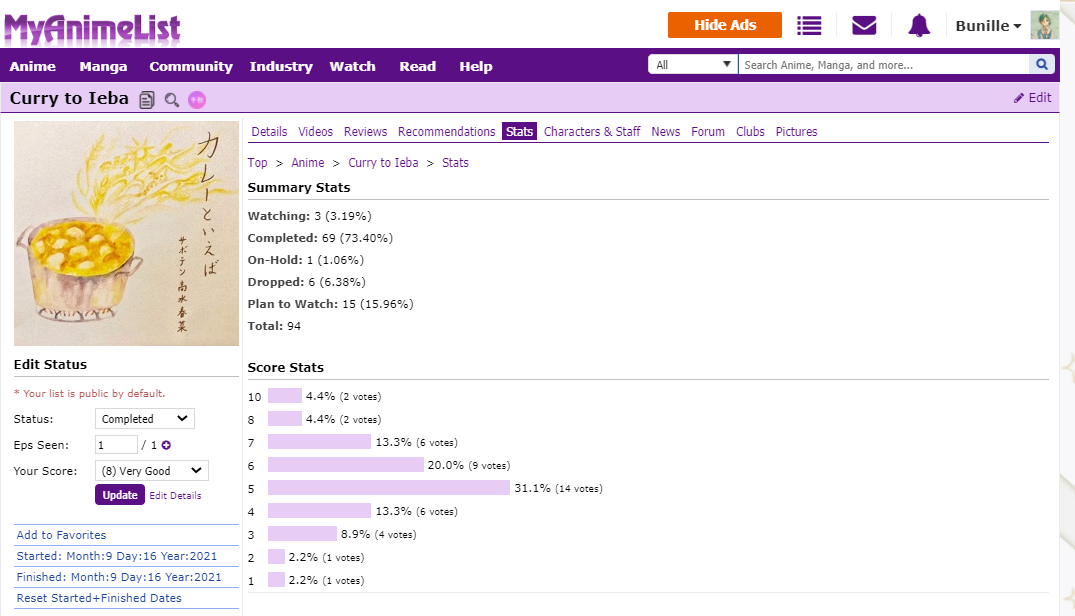This screenshot has width=1075, height=616.
Task: Click the Bunille profile avatar
Action: coord(1044,26)
